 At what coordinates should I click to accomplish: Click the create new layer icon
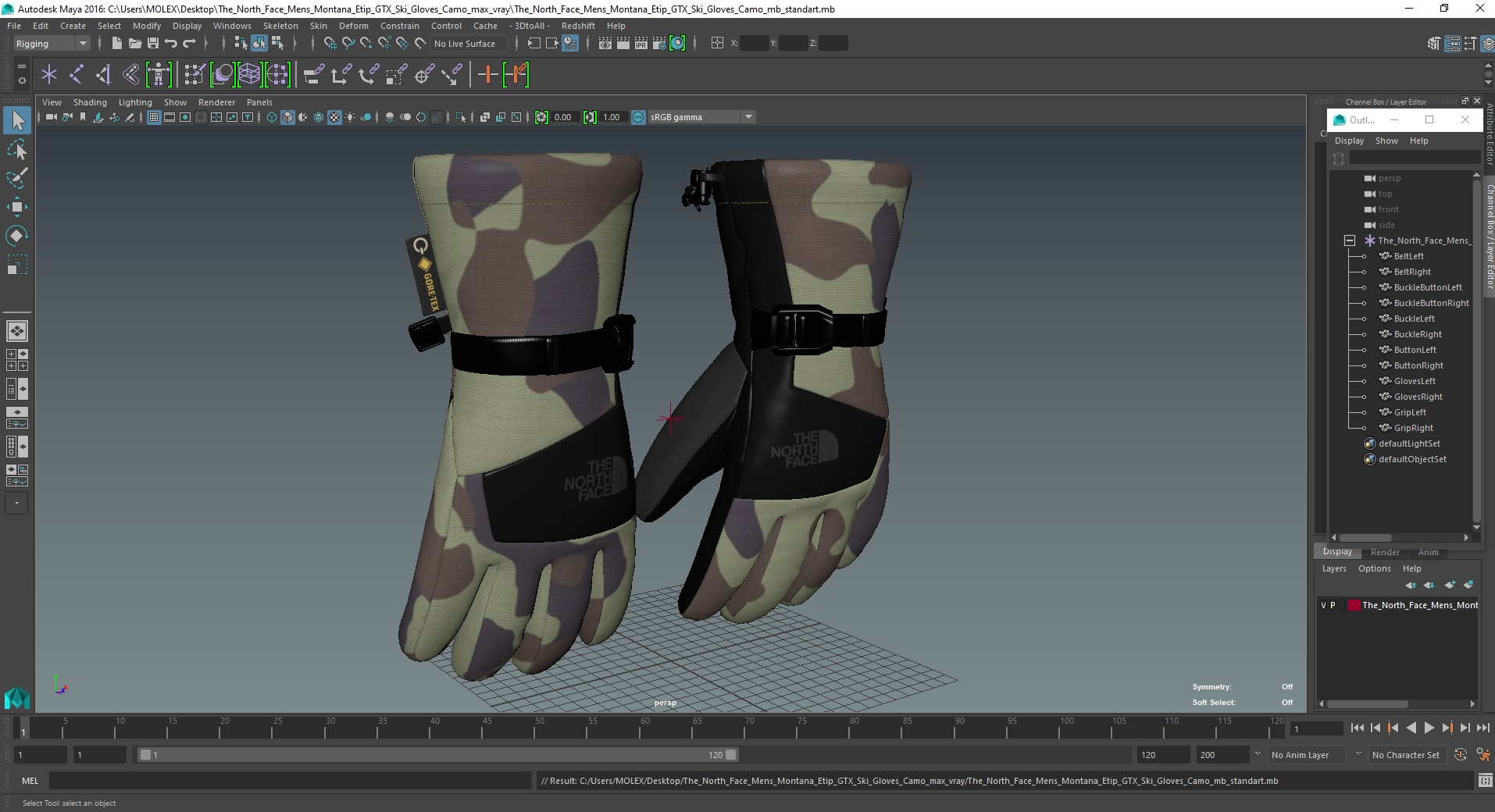(1450, 585)
